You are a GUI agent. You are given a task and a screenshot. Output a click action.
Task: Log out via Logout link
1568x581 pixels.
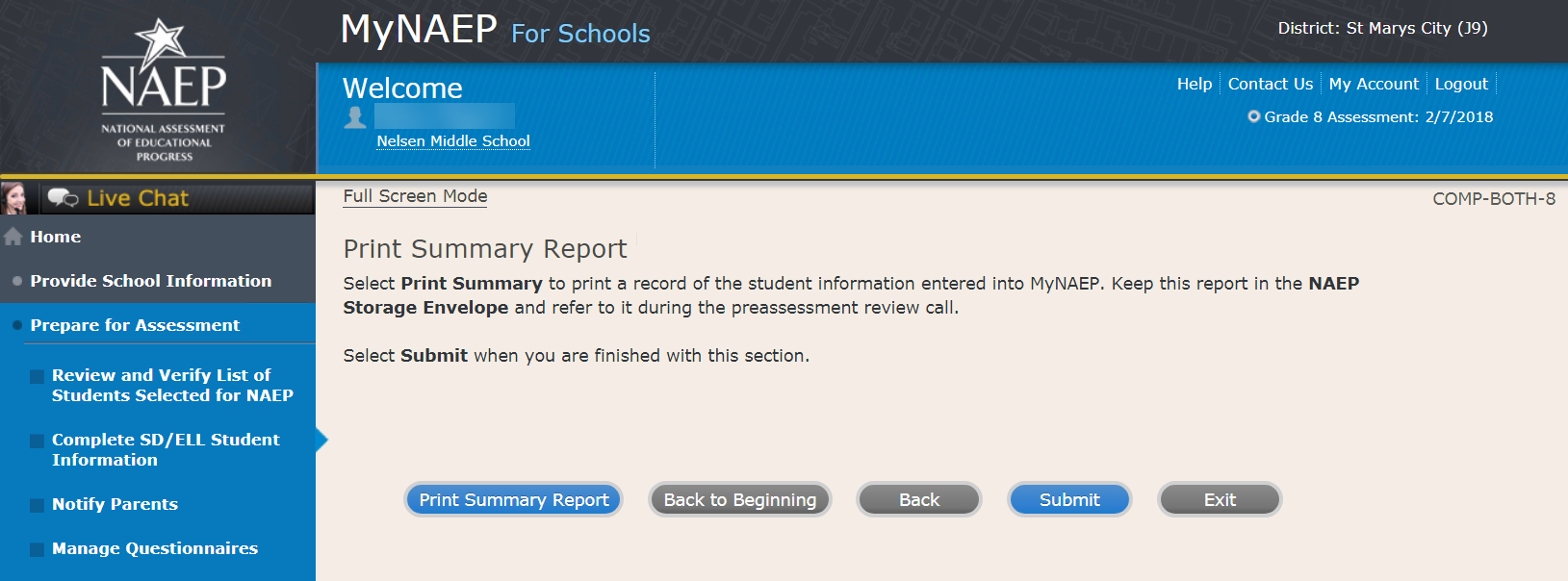click(1461, 84)
